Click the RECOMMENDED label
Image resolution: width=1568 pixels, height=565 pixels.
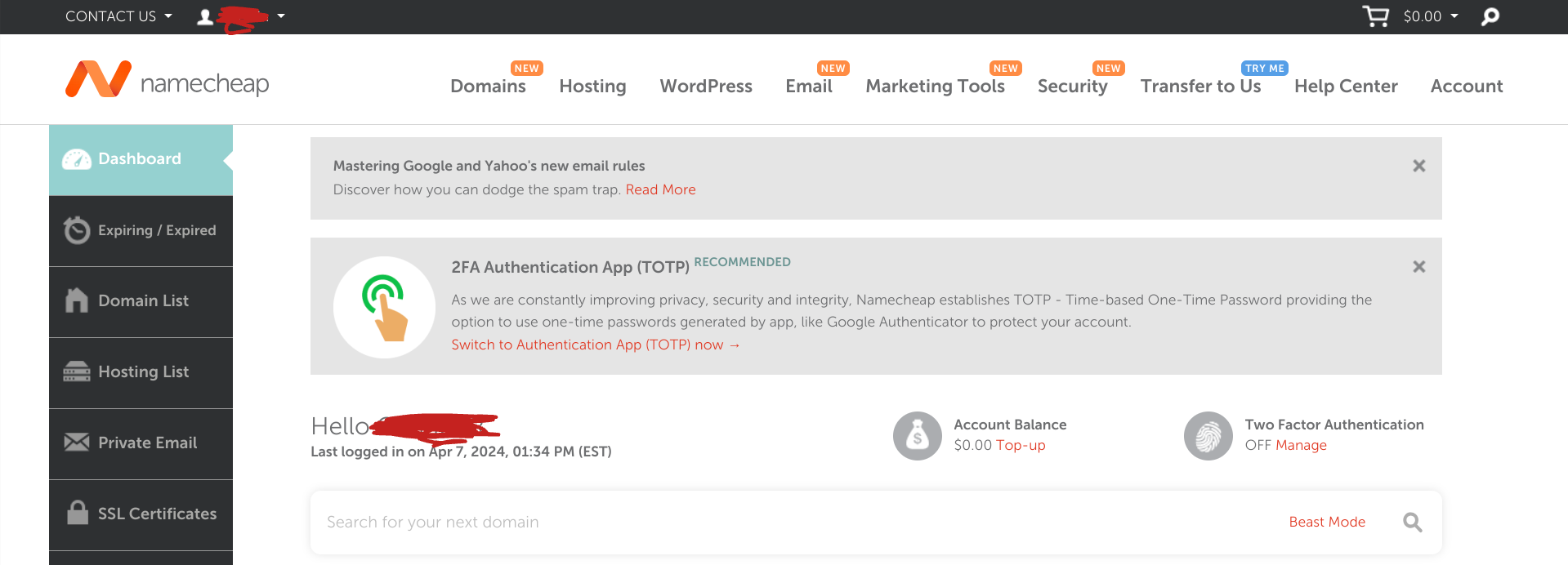point(742,262)
